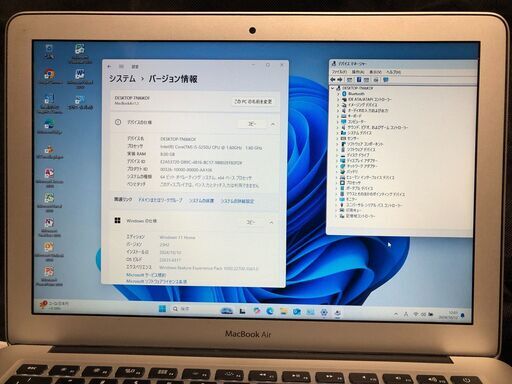Open Copilot from the taskbar
The height and width of the screenshot is (384, 512).
(x=257, y=311)
